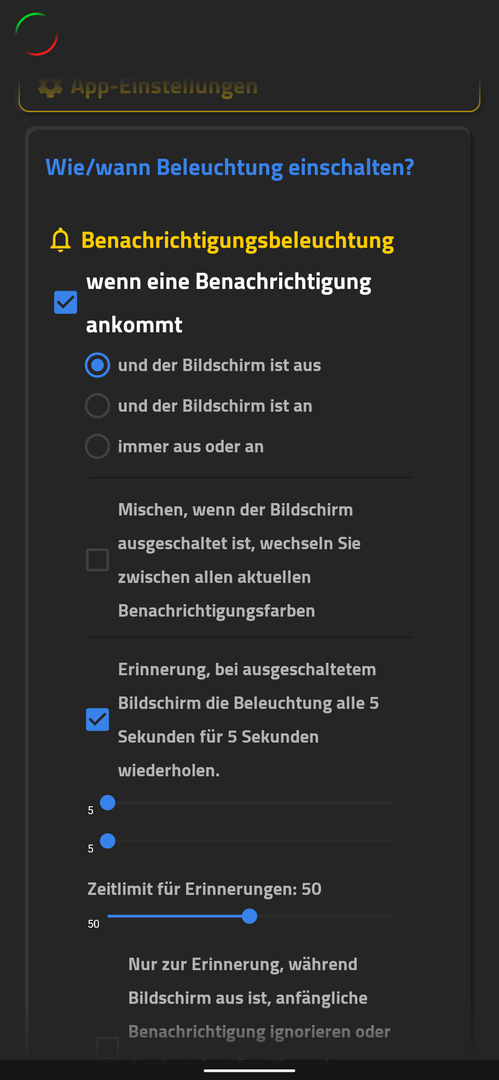Enable the Mischen notification colors checkbox
This screenshot has height=1080, width=499.
pyautogui.click(x=97, y=560)
